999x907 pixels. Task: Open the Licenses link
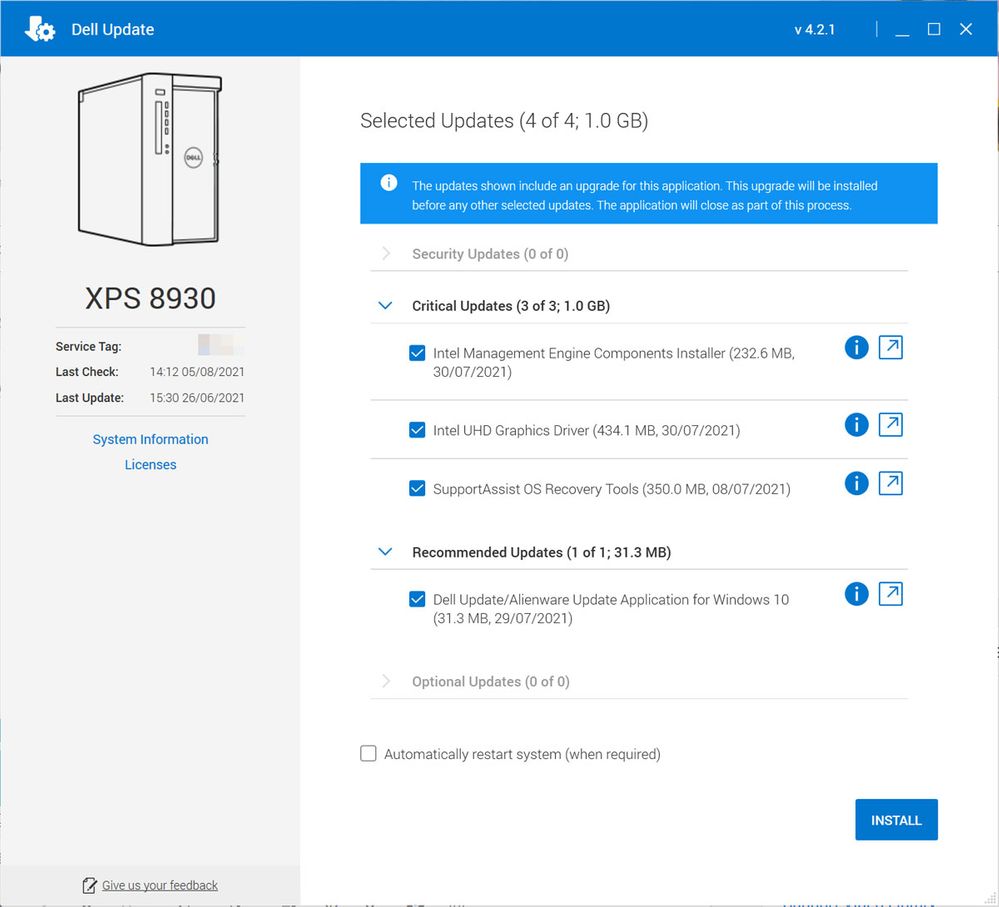tap(150, 465)
